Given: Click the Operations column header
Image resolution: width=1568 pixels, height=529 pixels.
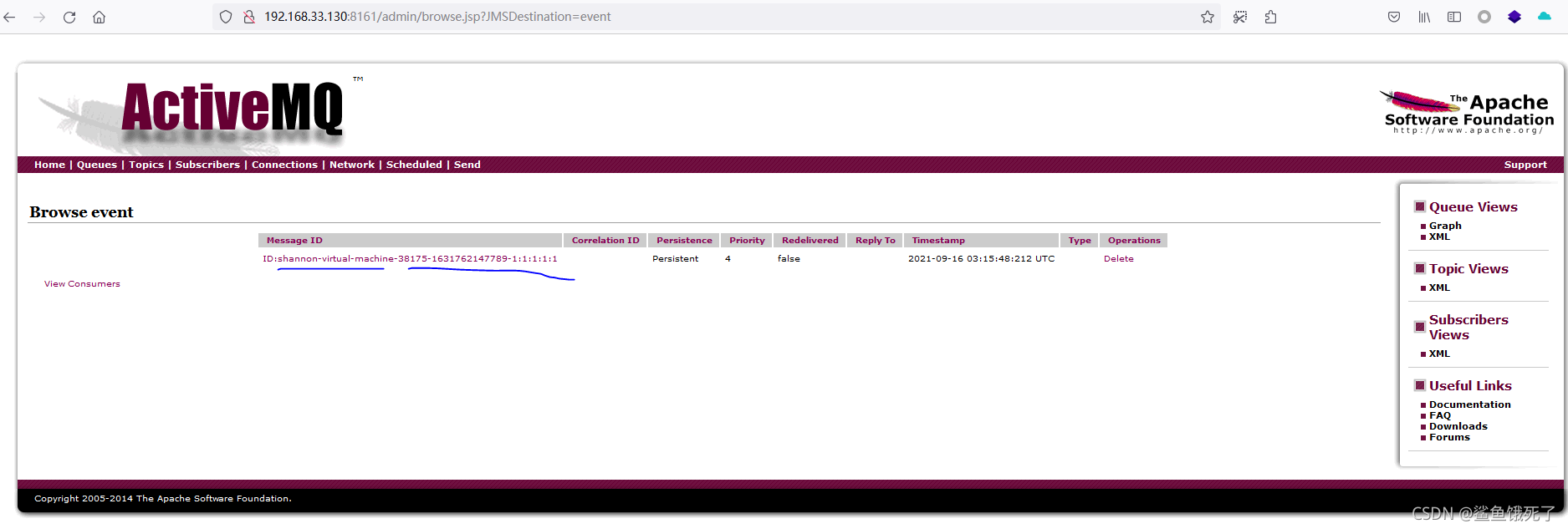Looking at the screenshot, I should coord(1134,241).
